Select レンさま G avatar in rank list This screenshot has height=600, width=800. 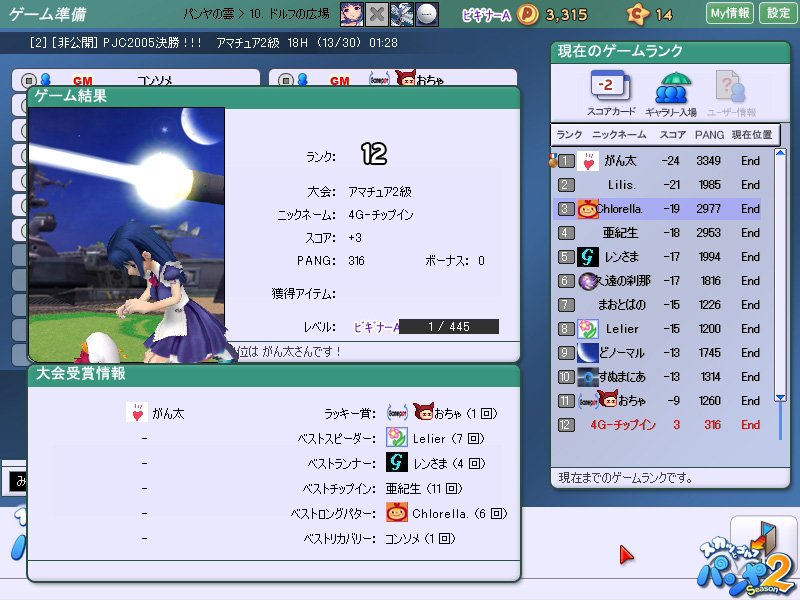click(x=587, y=257)
